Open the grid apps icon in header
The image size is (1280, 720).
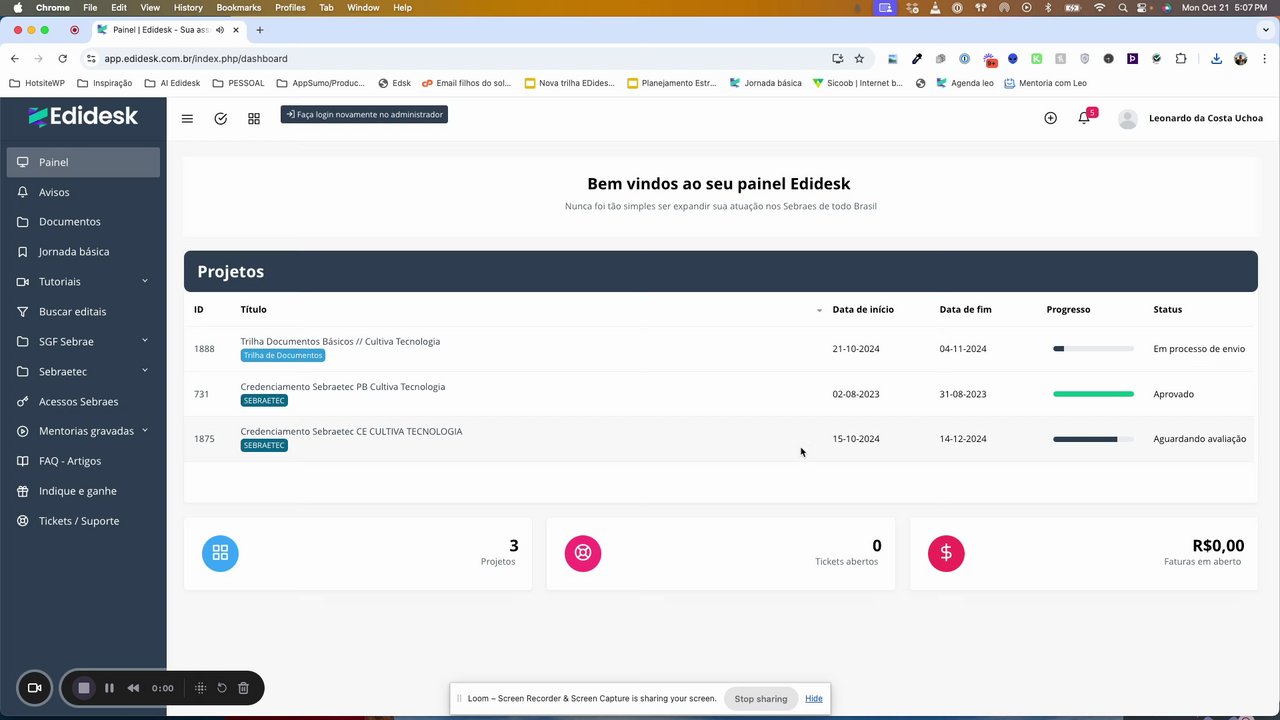254,118
